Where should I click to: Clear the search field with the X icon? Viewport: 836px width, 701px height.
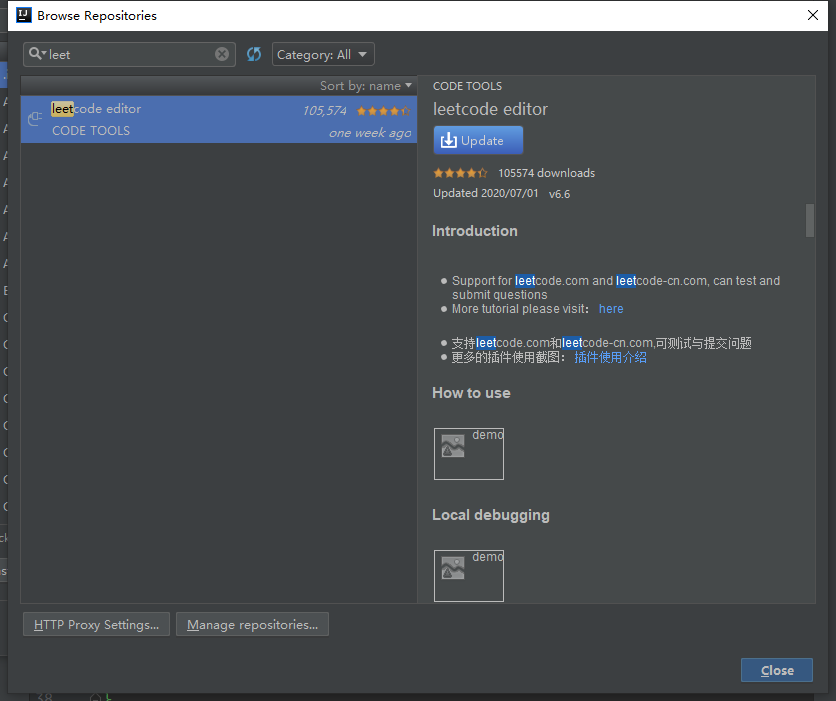click(222, 54)
